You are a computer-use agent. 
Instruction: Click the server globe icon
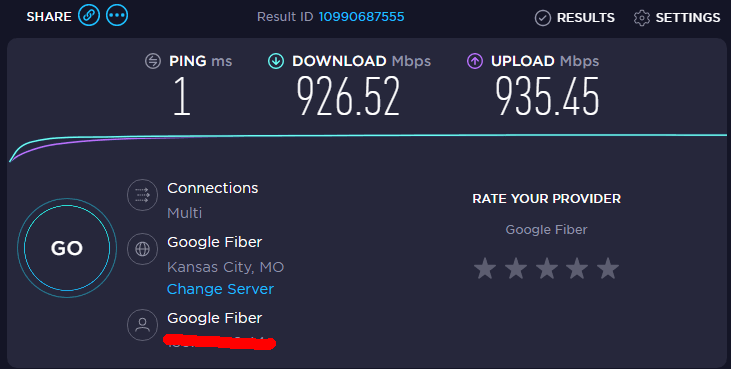pos(142,249)
